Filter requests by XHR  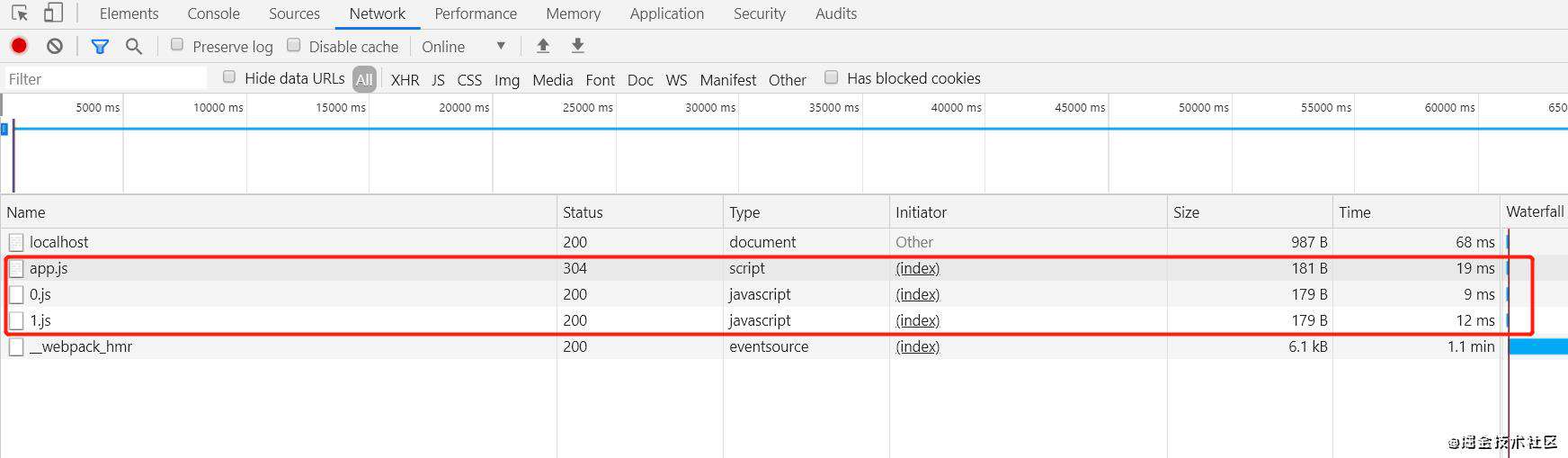(x=405, y=80)
